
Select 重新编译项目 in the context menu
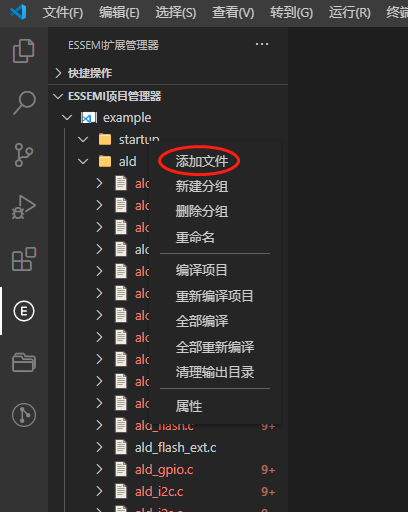click(215, 296)
